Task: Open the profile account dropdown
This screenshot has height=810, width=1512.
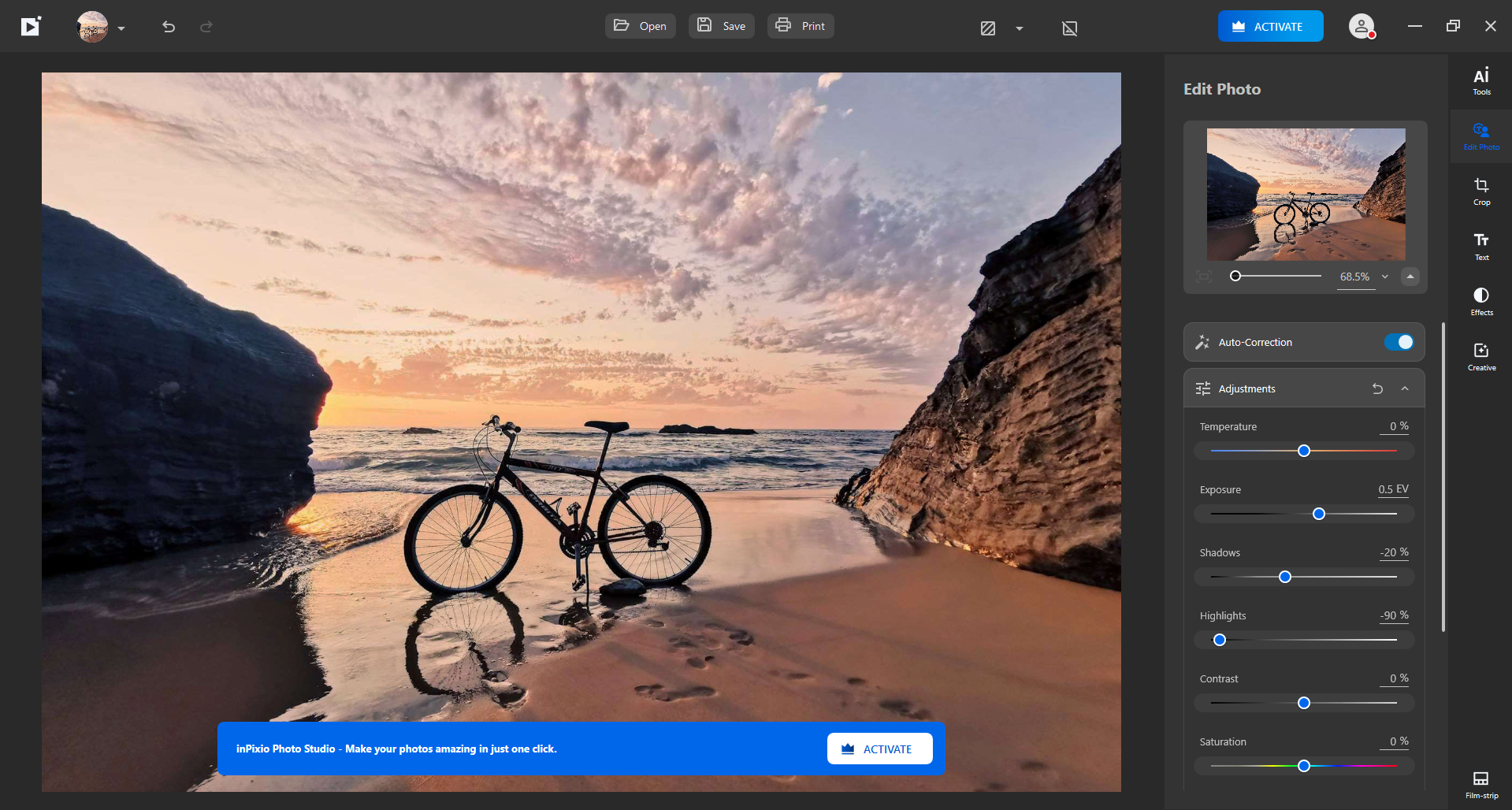Action: (x=1362, y=26)
